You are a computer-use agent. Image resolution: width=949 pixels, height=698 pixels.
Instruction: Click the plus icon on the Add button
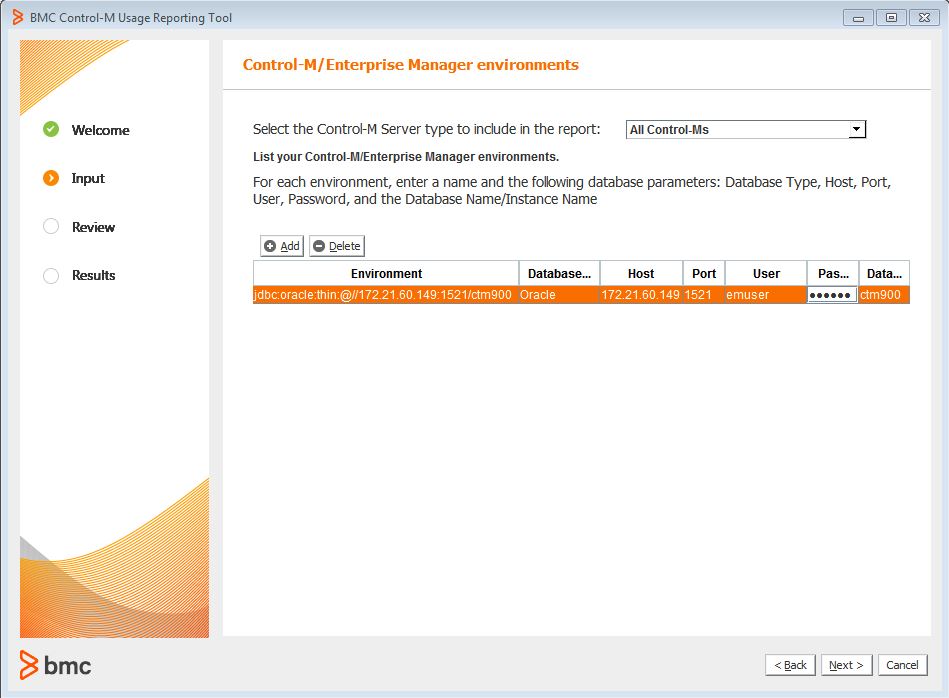(x=270, y=246)
